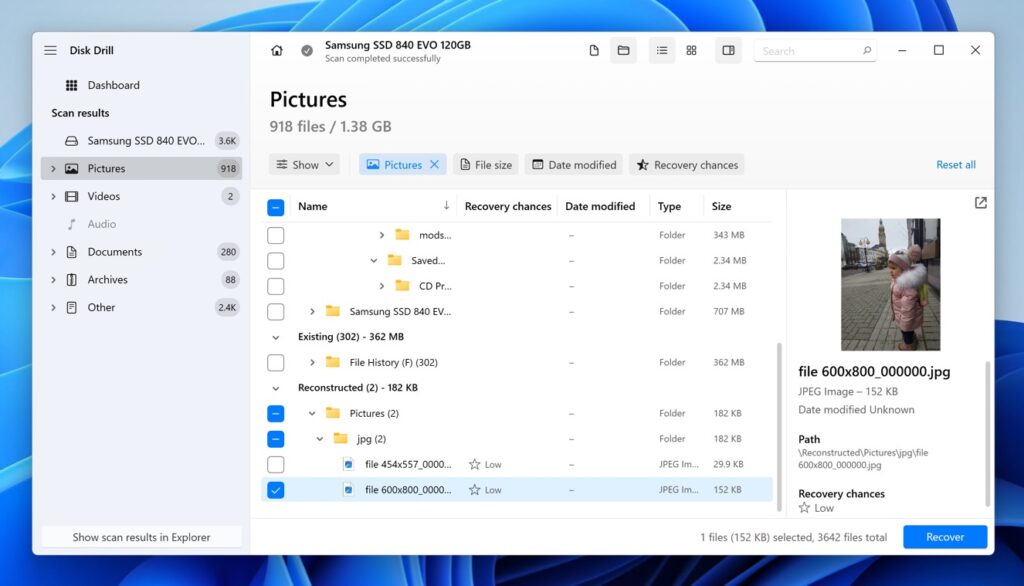This screenshot has width=1024, height=586.
Task: Click the Recover button
Action: click(x=944, y=536)
